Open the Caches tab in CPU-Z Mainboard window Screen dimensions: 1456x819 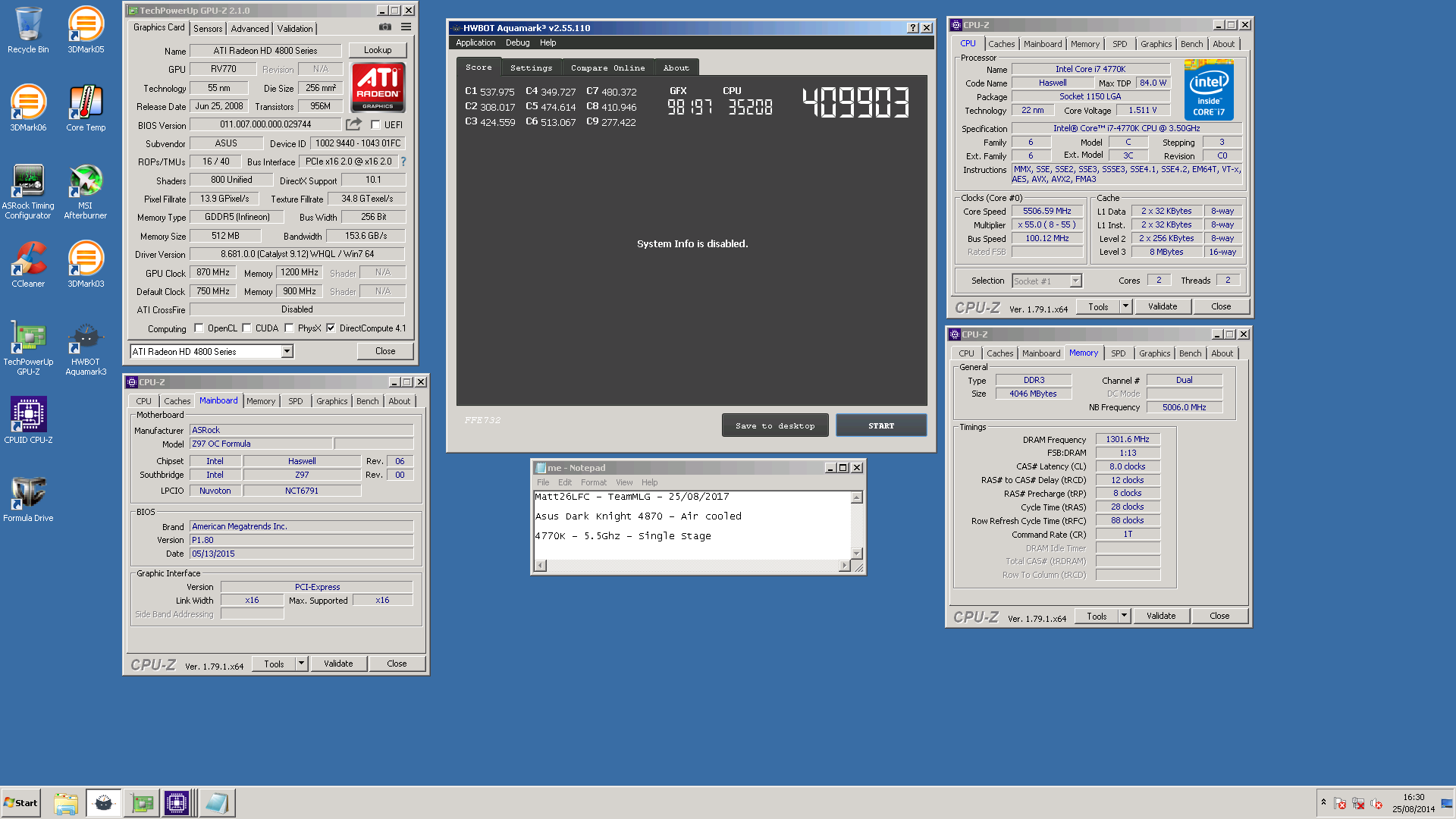[177, 401]
